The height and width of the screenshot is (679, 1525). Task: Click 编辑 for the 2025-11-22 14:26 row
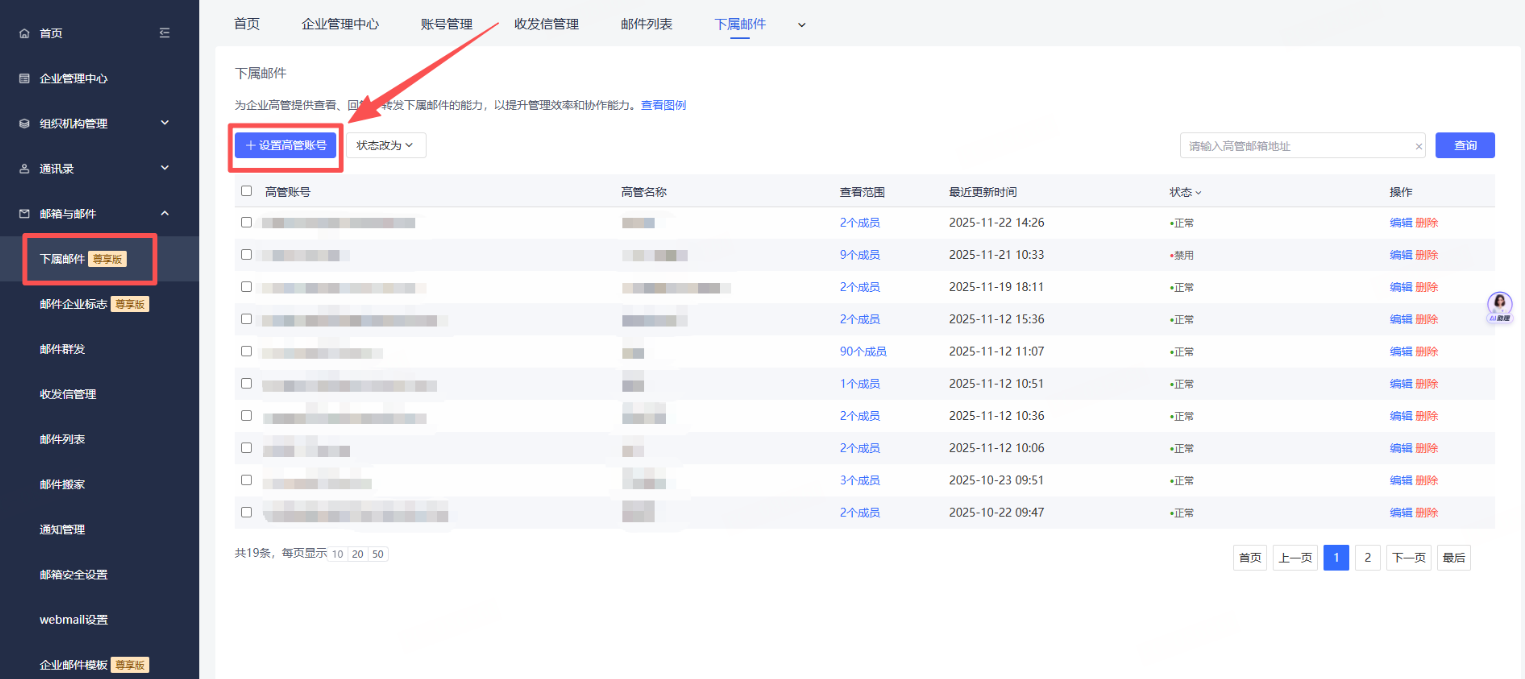[x=1401, y=222]
